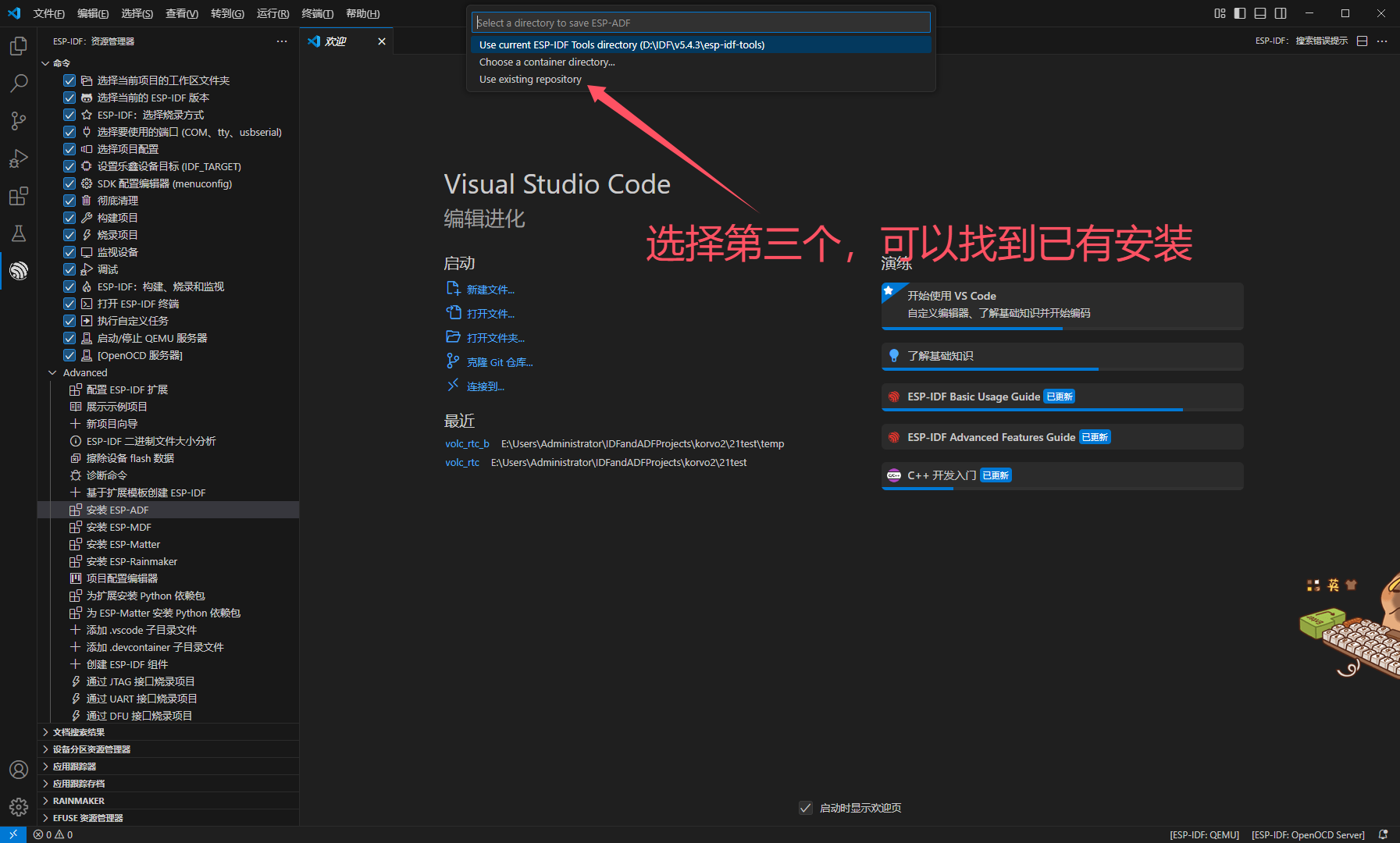
Task: Select Use existing repository option
Action: (x=530, y=80)
